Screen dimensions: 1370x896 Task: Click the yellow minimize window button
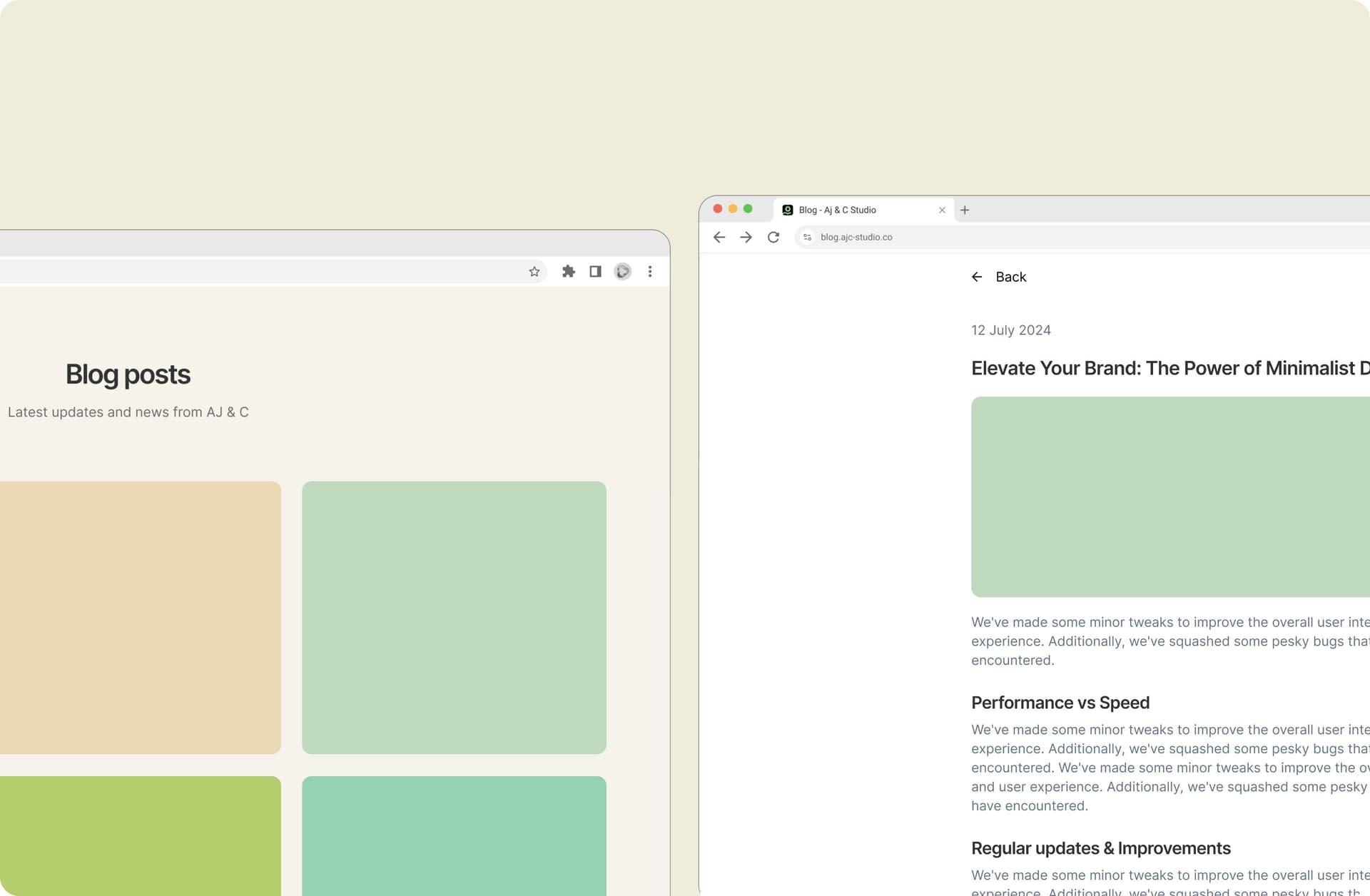[733, 208]
